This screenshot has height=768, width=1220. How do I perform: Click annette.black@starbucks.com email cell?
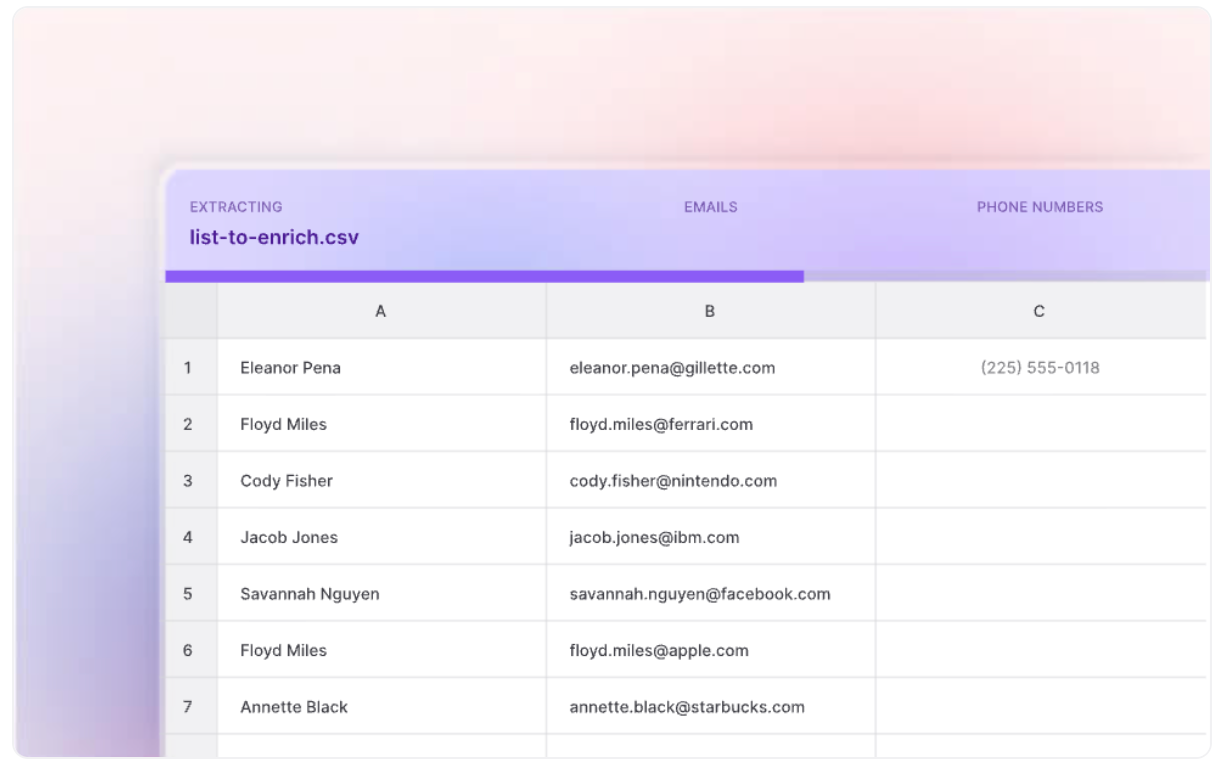[x=687, y=707]
